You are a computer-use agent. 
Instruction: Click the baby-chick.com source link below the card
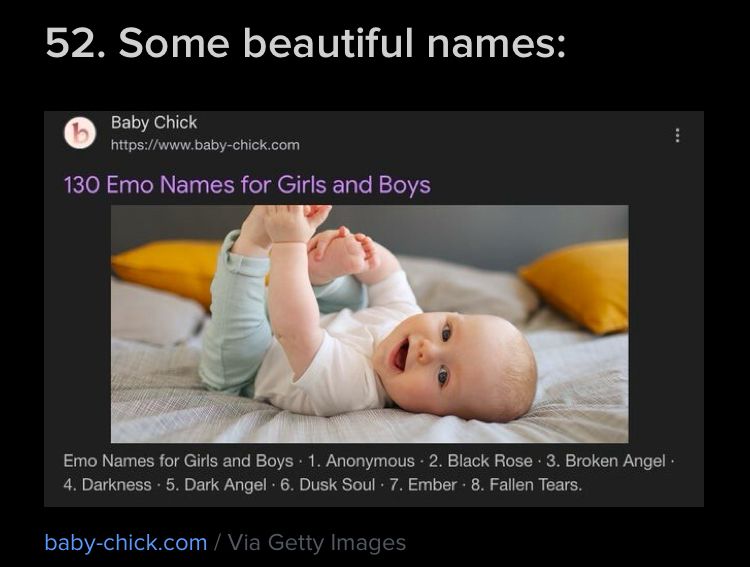pos(126,543)
